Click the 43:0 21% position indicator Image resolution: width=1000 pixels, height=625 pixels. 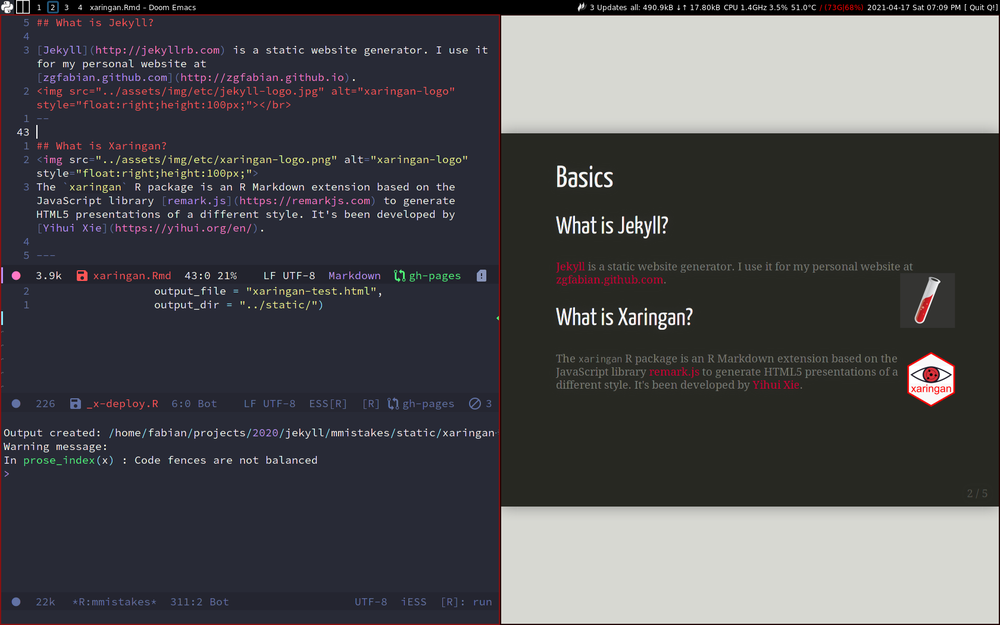(210, 276)
